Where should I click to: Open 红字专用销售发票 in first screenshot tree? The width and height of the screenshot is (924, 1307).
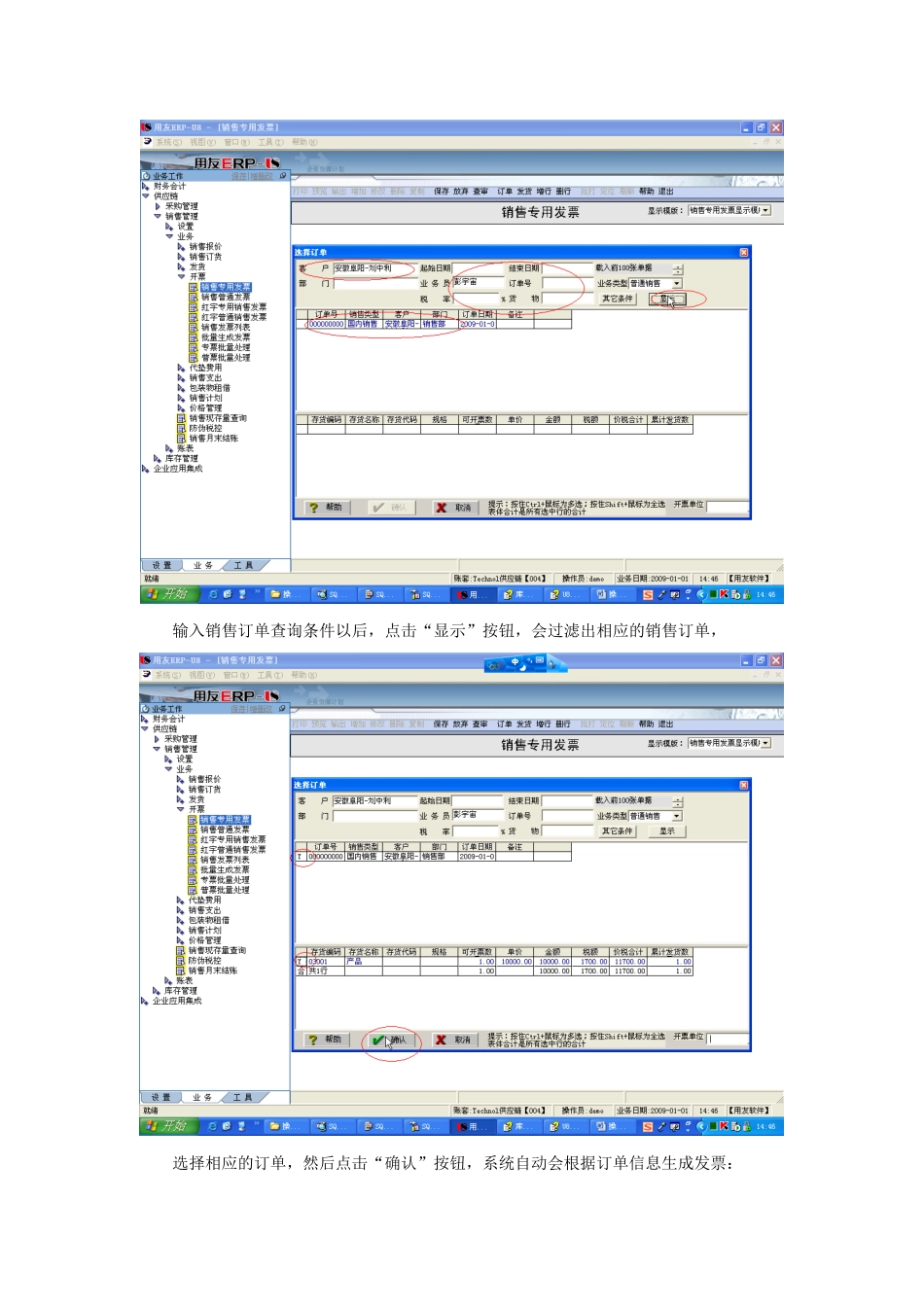[x=233, y=307]
